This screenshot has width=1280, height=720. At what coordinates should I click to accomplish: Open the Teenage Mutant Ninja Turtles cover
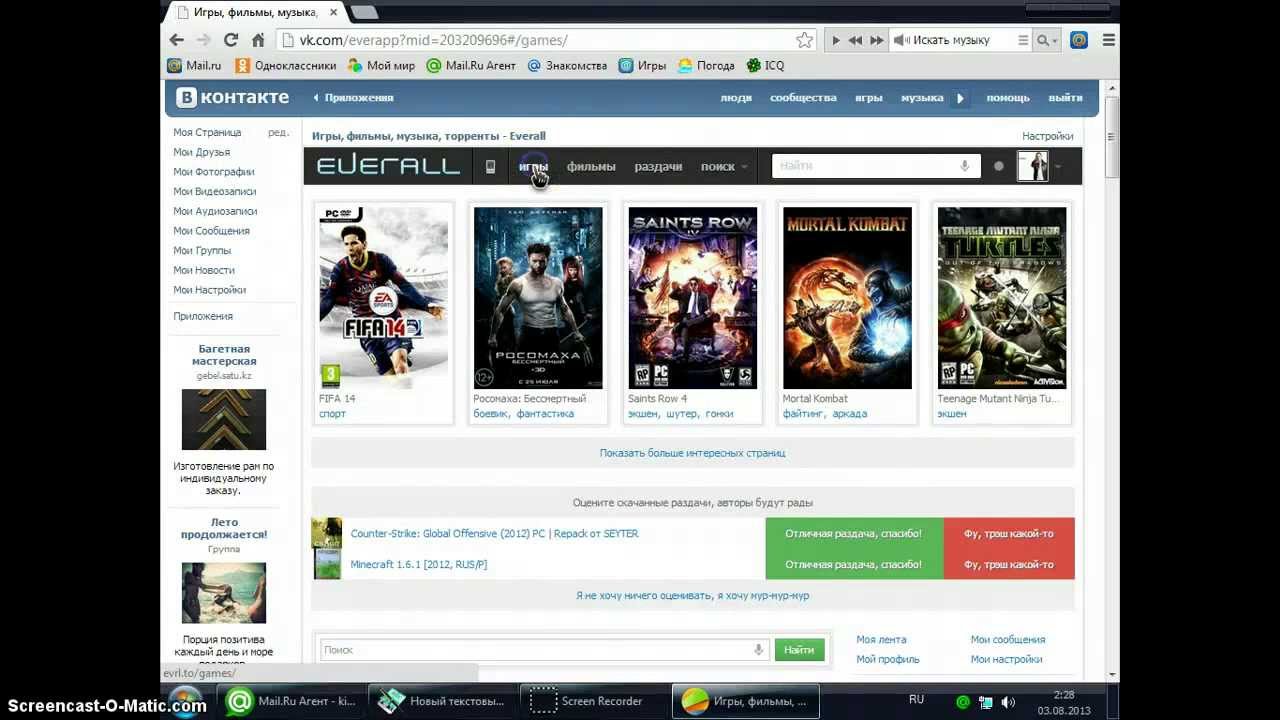1002,298
